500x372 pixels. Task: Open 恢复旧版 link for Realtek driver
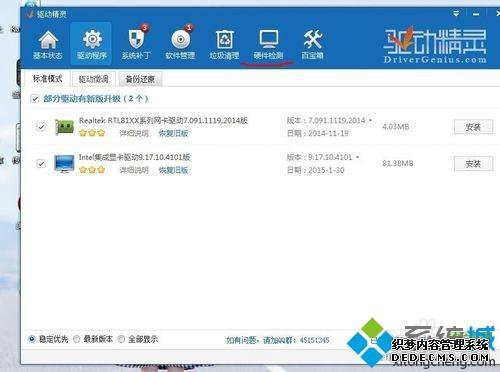(x=173, y=133)
